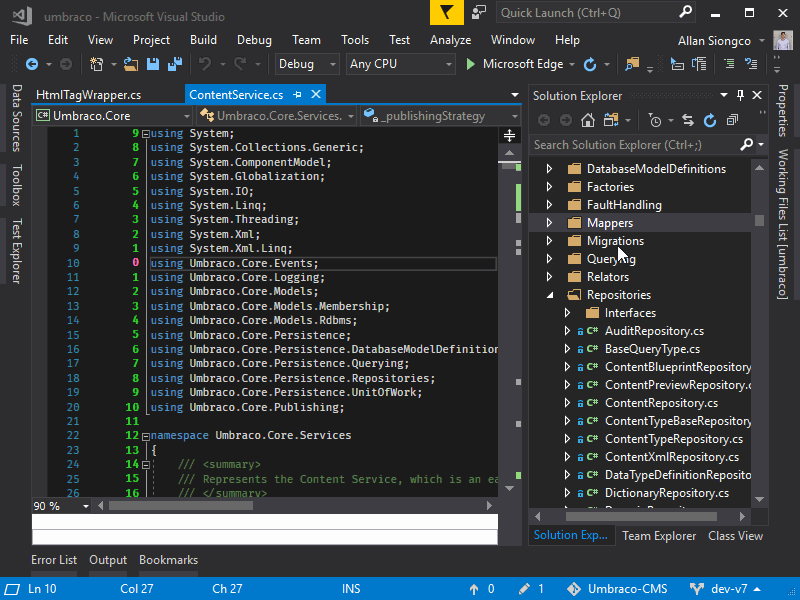800x600 pixels.
Task: Click the editor horizontal scrollbar thumb
Action: point(181,506)
